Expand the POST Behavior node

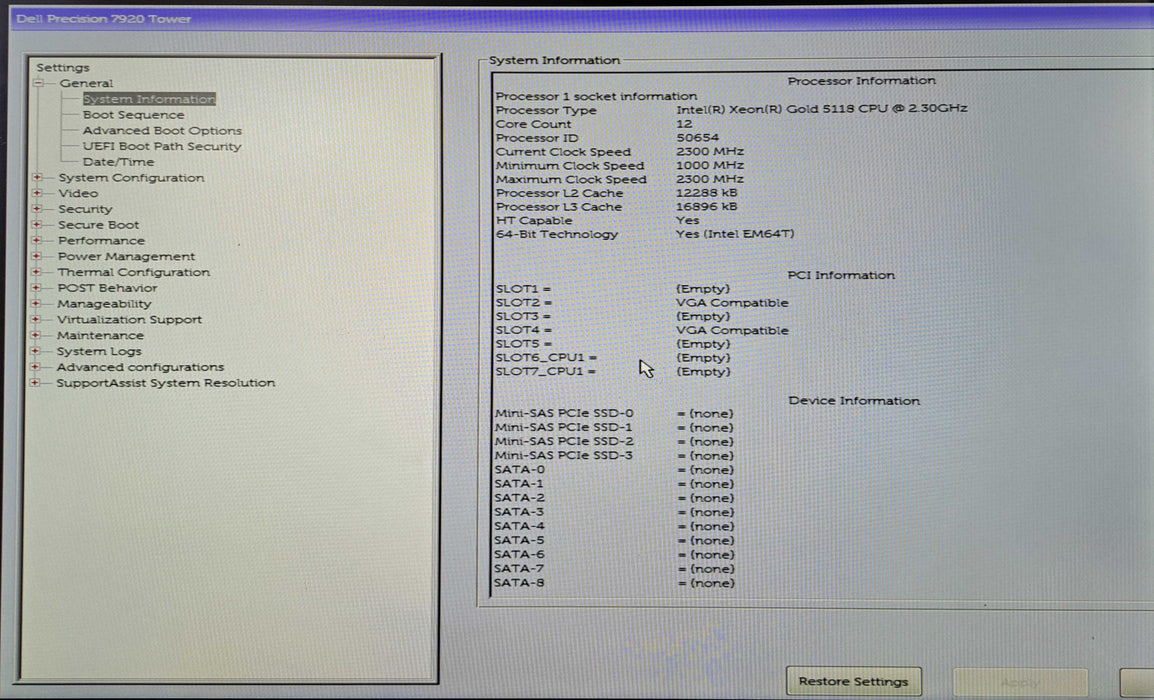tap(36, 288)
